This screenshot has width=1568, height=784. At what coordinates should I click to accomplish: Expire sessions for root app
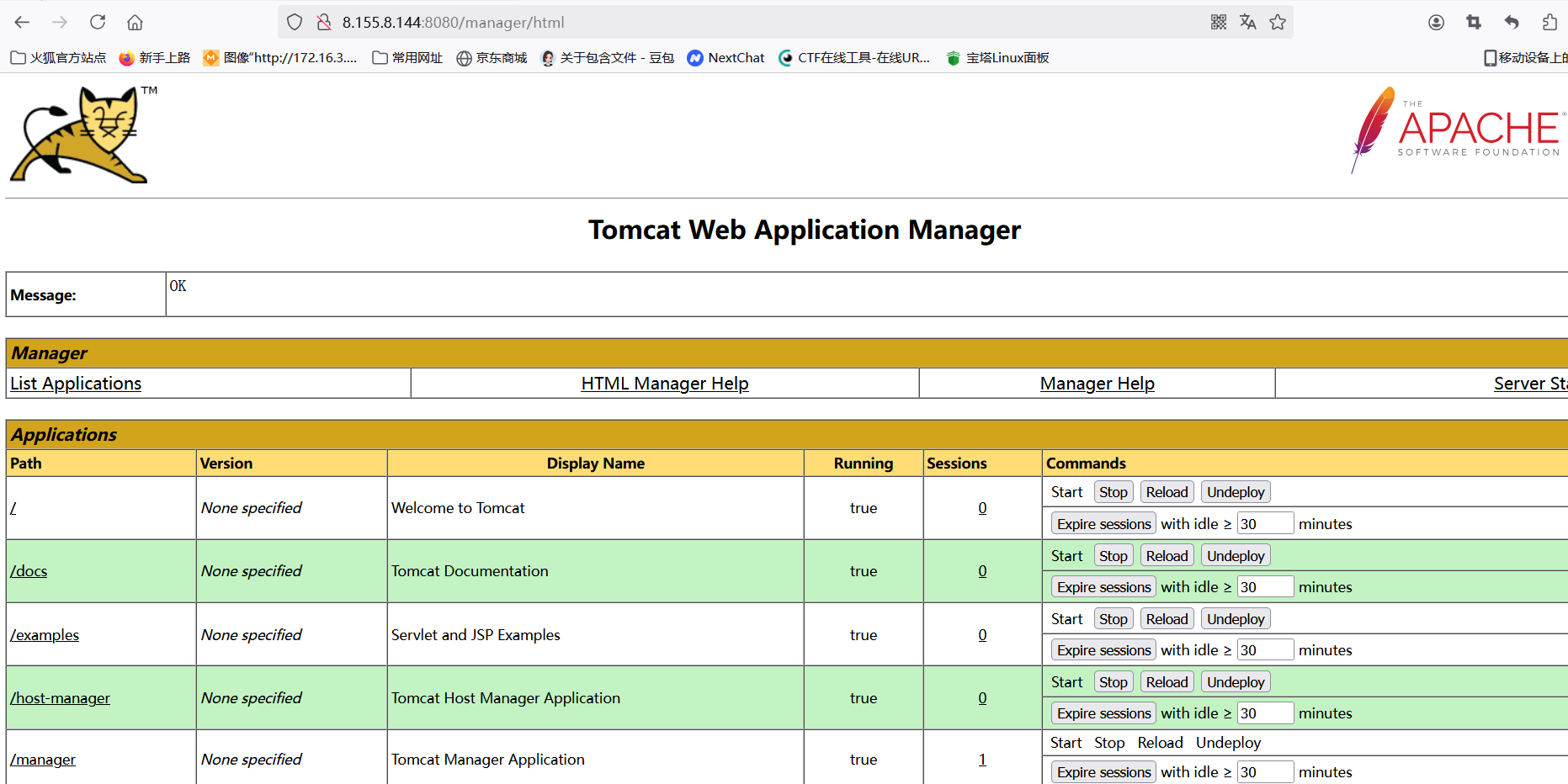[x=1103, y=524]
